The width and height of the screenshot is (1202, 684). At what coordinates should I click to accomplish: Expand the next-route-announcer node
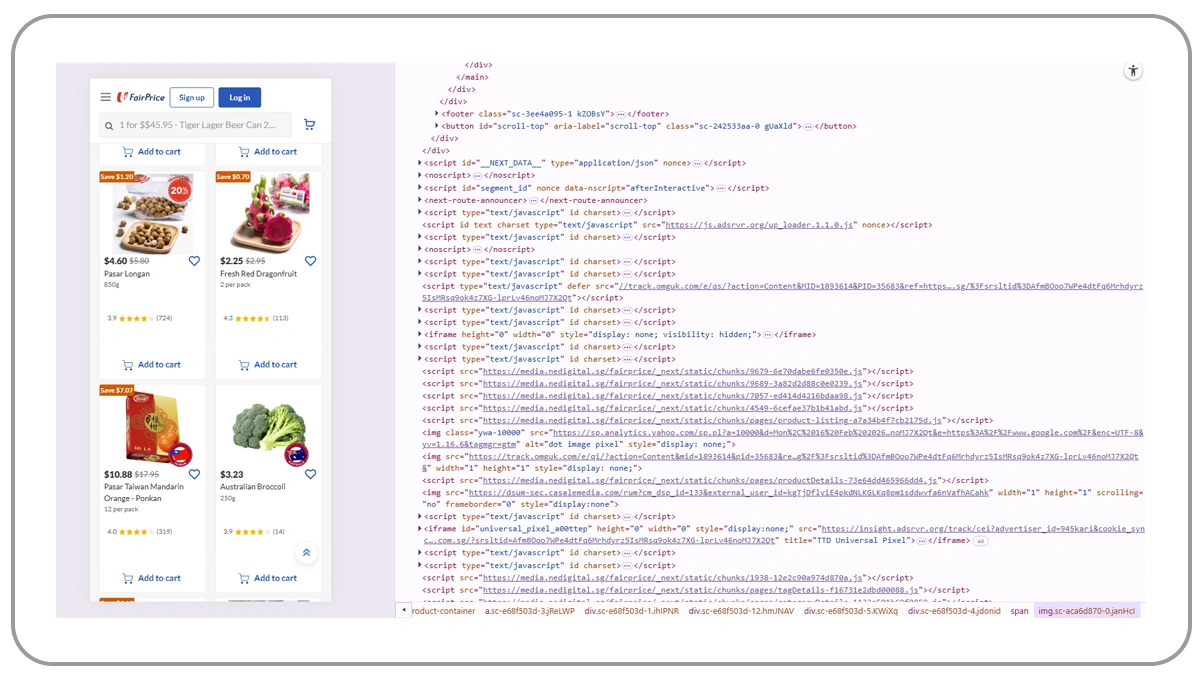420,200
